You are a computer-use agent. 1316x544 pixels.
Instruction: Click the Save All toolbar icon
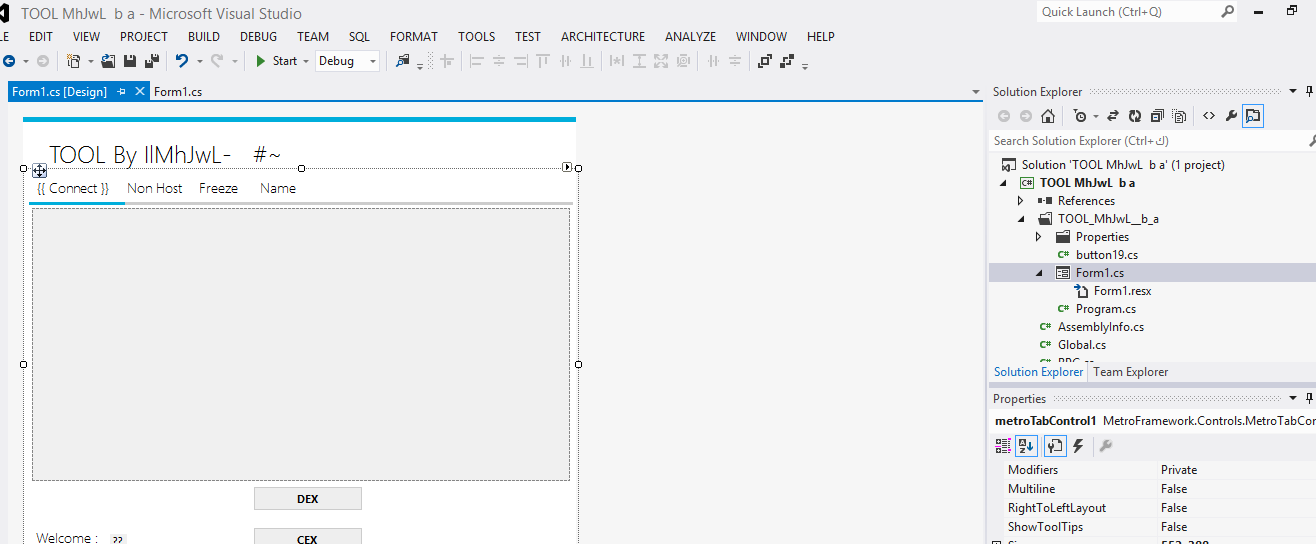[x=152, y=61]
